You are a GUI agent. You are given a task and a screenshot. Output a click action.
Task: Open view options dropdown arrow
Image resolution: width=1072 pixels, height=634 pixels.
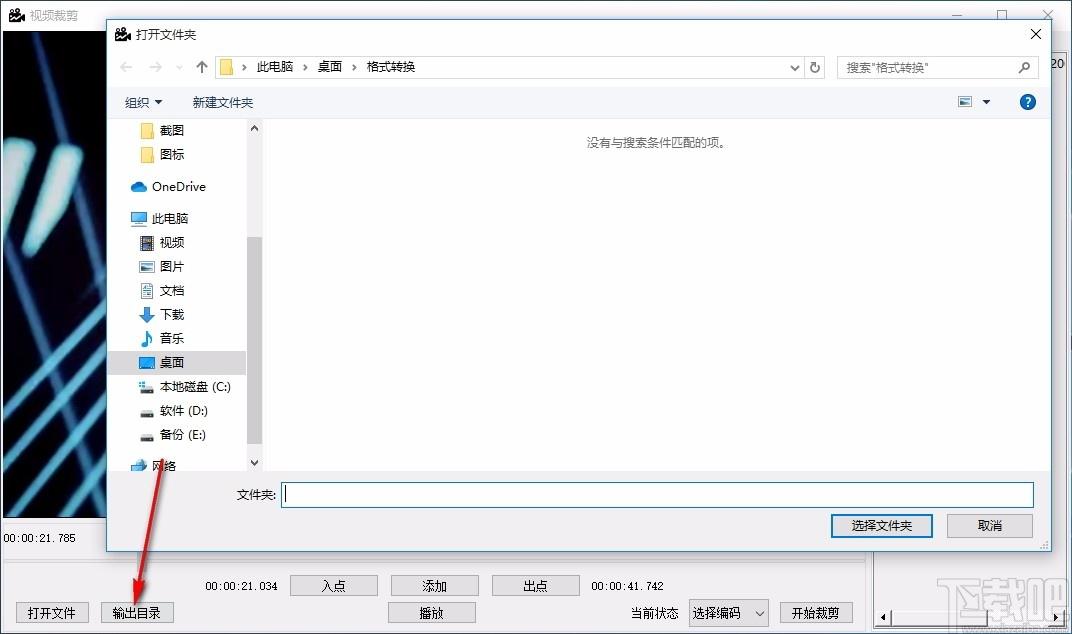click(987, 102)
